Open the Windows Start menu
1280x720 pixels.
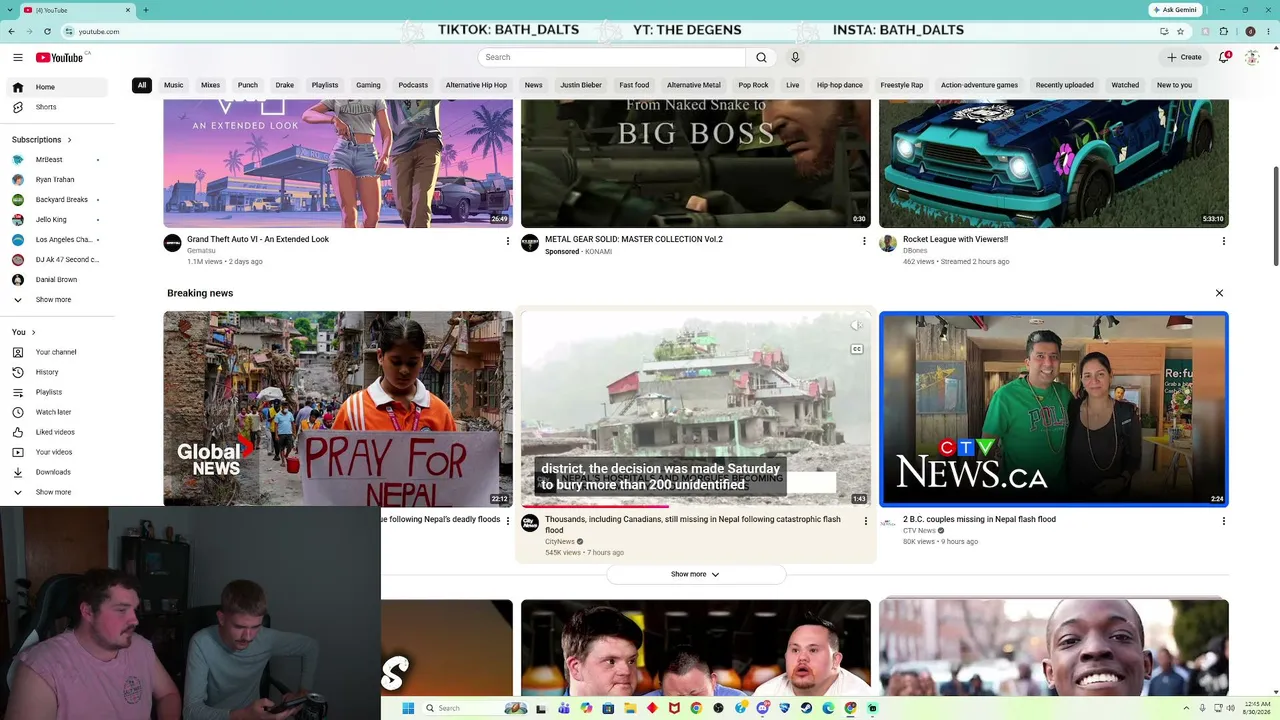408,708
